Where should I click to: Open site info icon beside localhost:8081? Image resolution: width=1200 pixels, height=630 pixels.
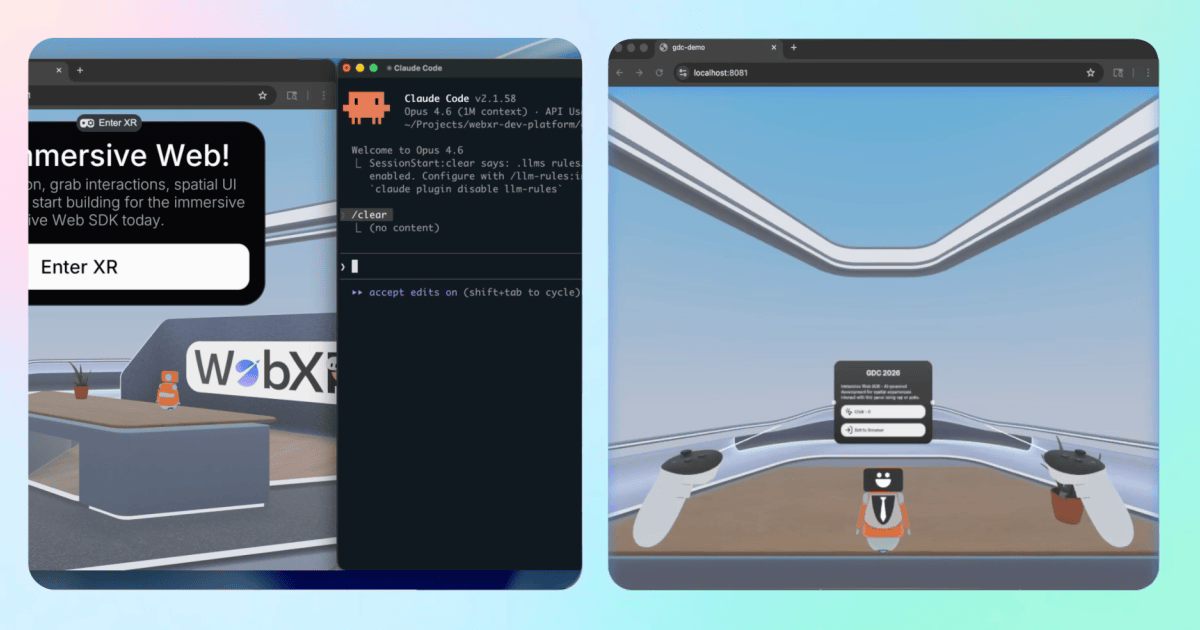(683, 73)
